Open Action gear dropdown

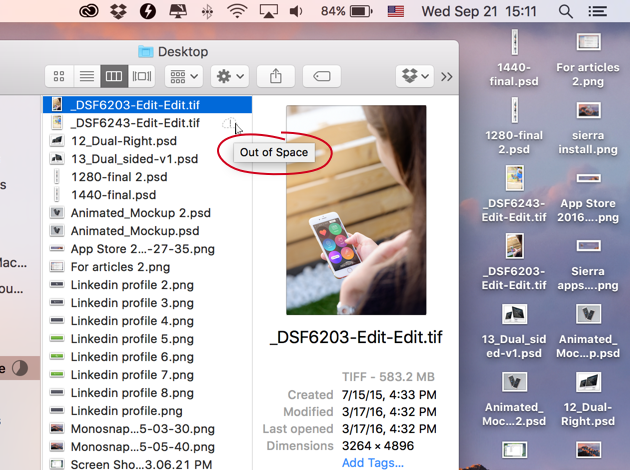coord(230,76)
